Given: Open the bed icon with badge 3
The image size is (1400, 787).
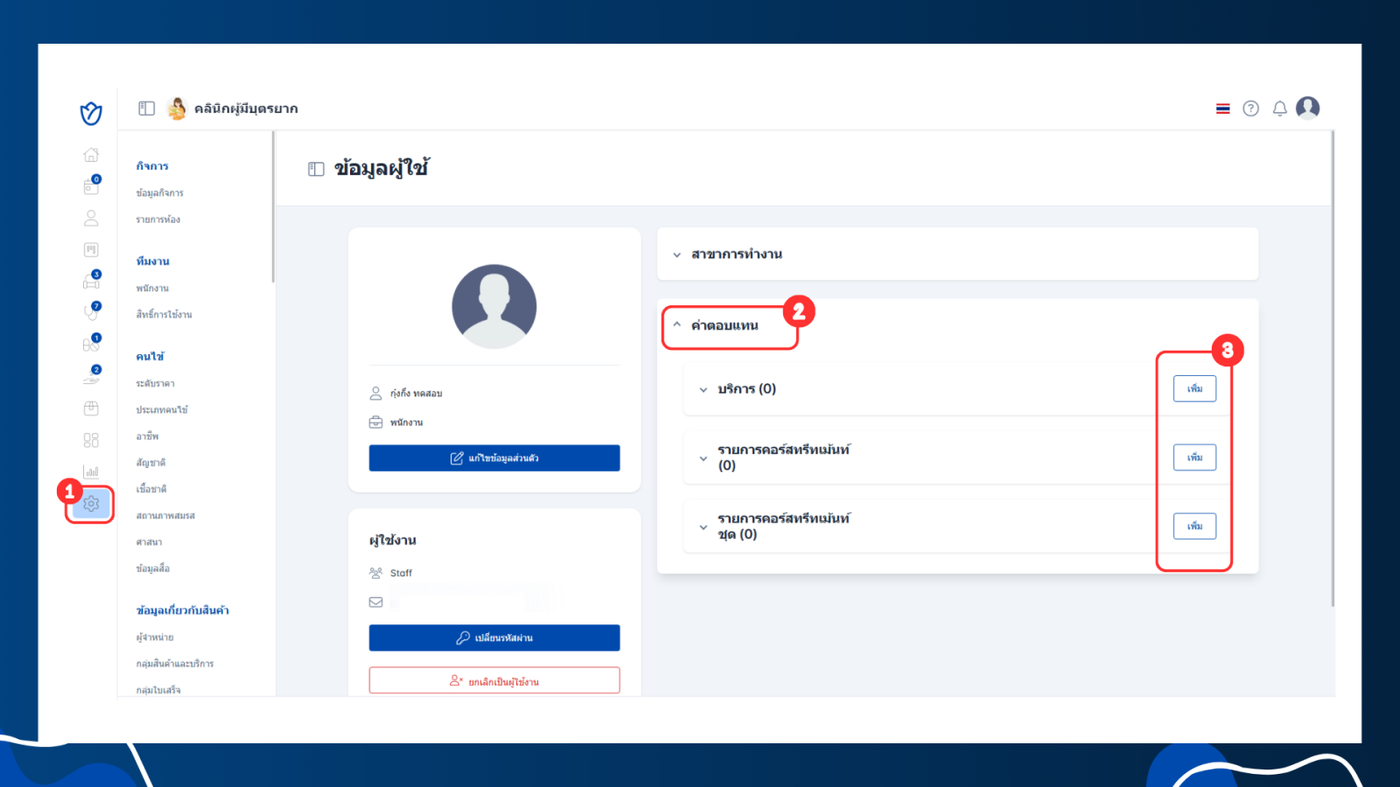Looking at the screenshot, I should point(91,281).
